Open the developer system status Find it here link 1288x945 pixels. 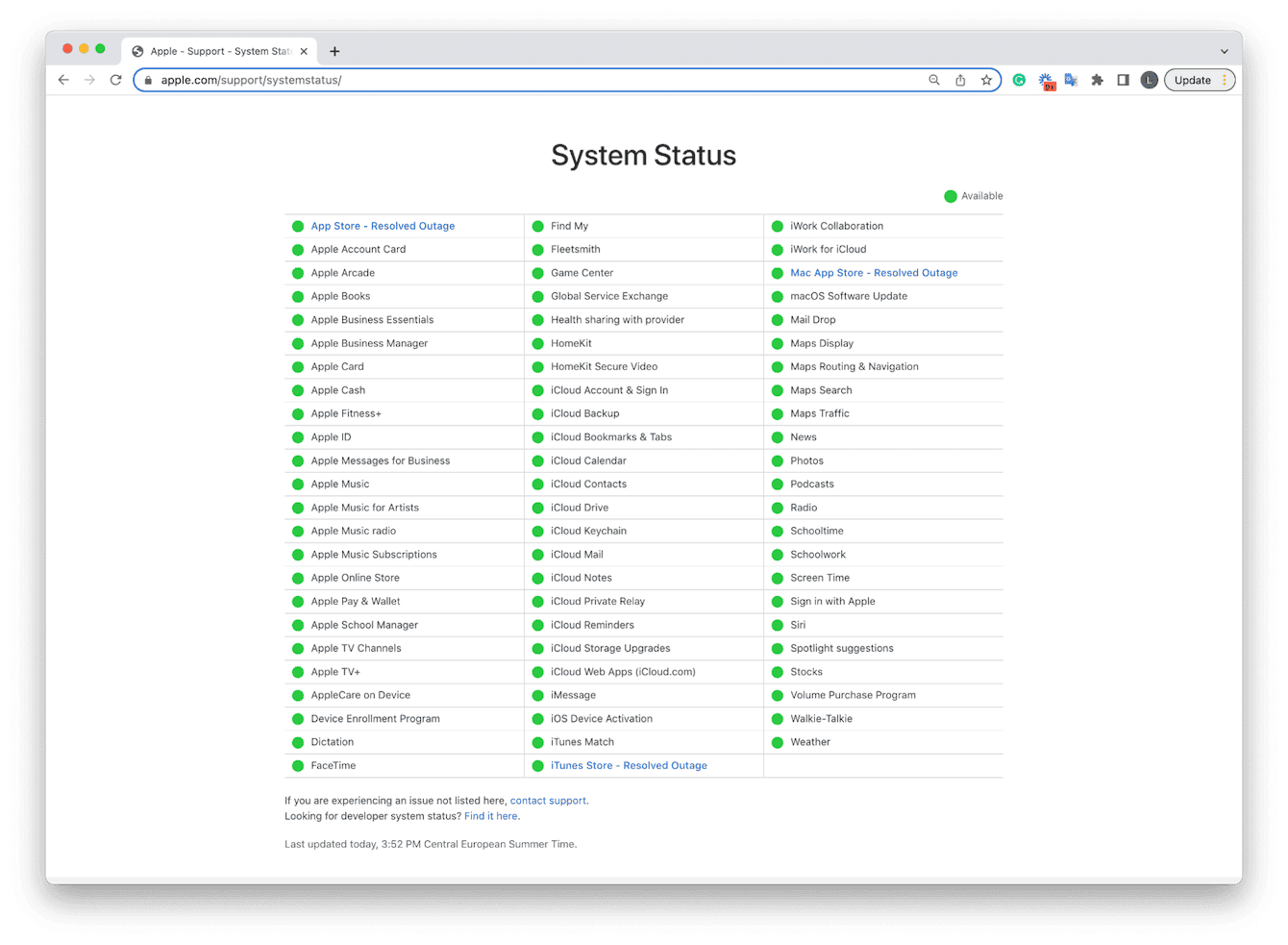click(490, 815)
